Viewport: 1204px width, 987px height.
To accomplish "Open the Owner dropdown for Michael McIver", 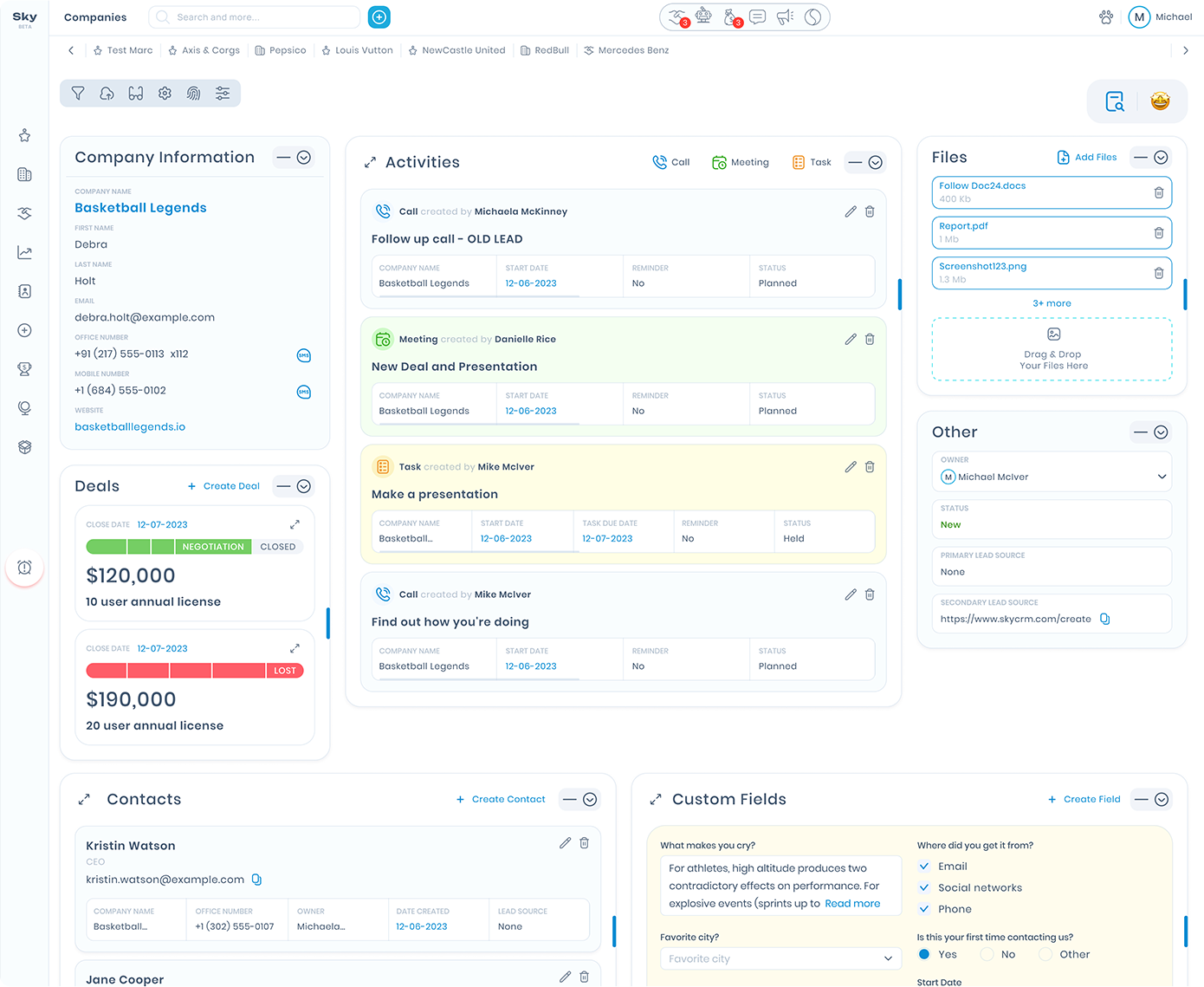I will (1162, 477).
